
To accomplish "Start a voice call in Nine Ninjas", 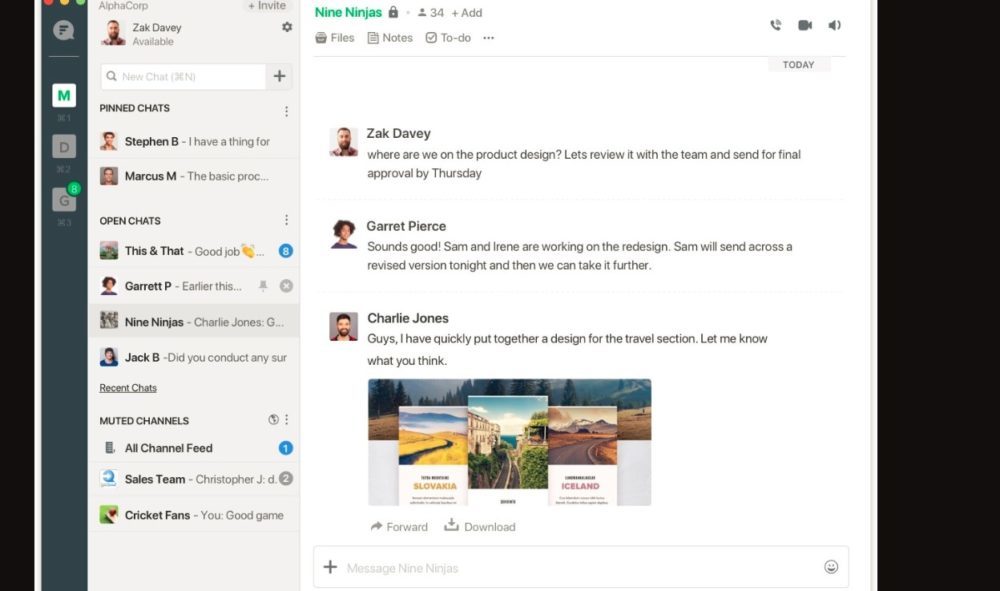I will click(x=775, y=26).
